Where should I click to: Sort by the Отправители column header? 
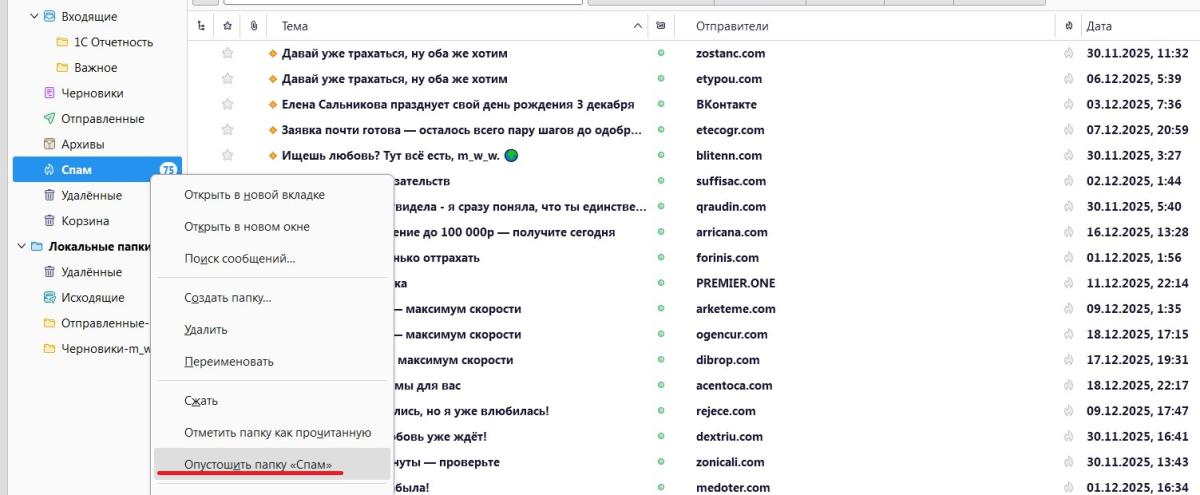pyautogui.click(x=732, y=26)
